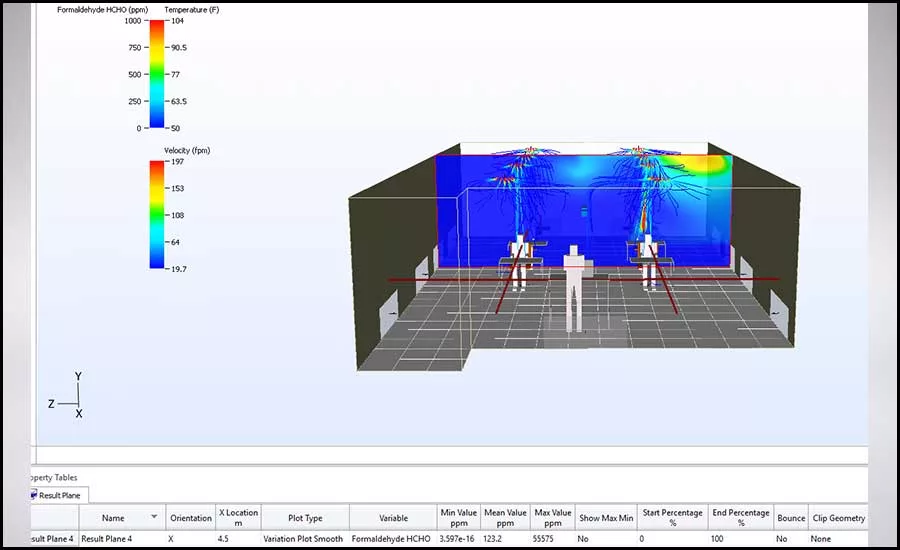Select the mean value 123.2 cell
This screenshot has width=900, height=550.
pyautogui.click(x=505, y=539)
